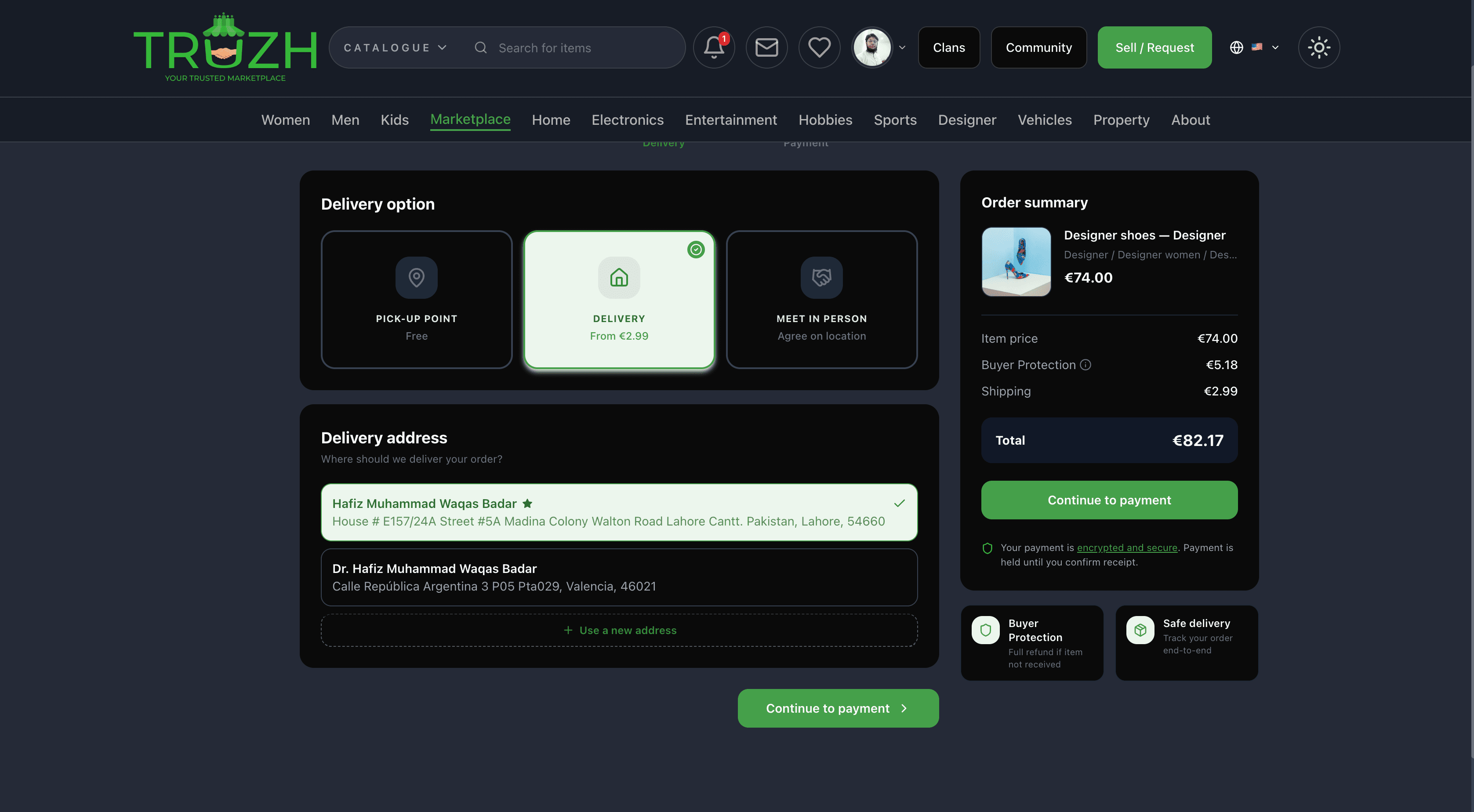Image resolution: width=1474 pixels, height=812 pixels.
Task: Click the Buyer Protection shield badge icon
Action: 985,630
